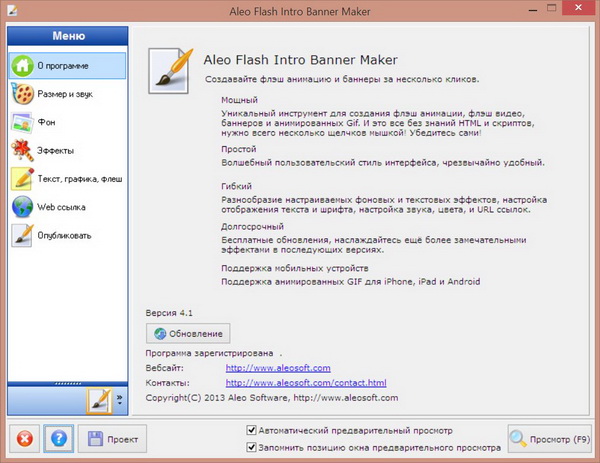The height and width of the screenshot is (463, 600).
Task: Open the "Фон" background section
Action: point(67,122)
